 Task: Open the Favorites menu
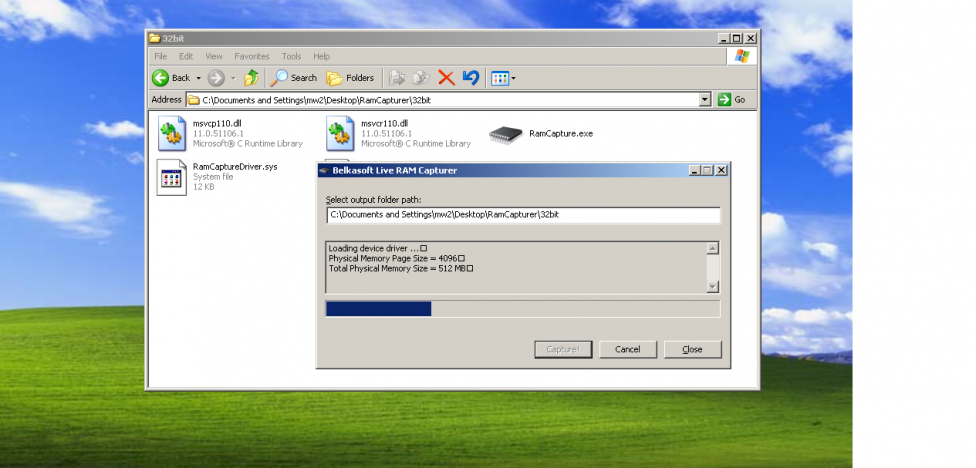point(252,56)
